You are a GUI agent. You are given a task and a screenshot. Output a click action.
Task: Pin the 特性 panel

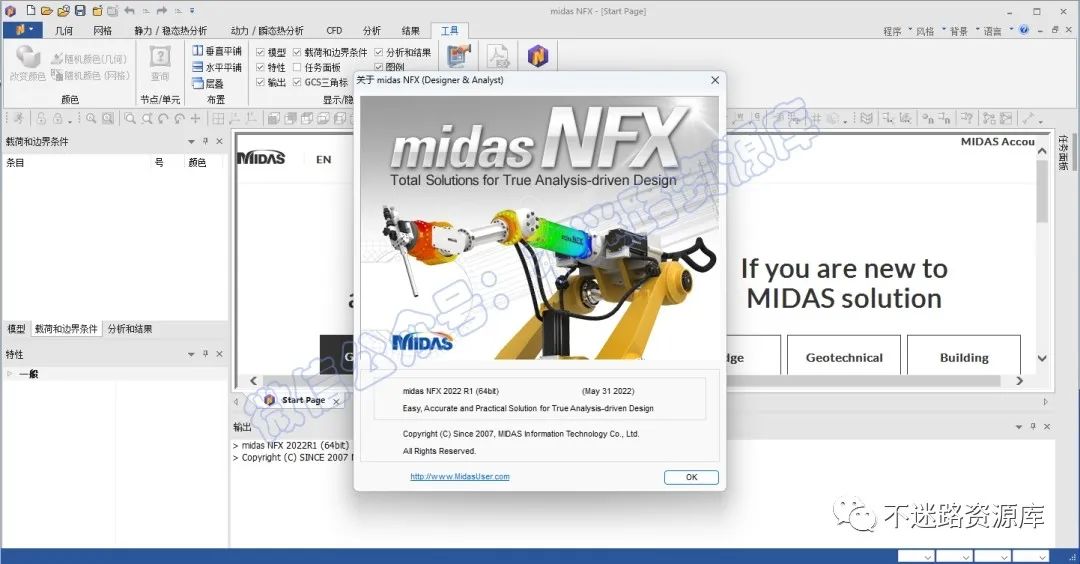tap(205, 354)
